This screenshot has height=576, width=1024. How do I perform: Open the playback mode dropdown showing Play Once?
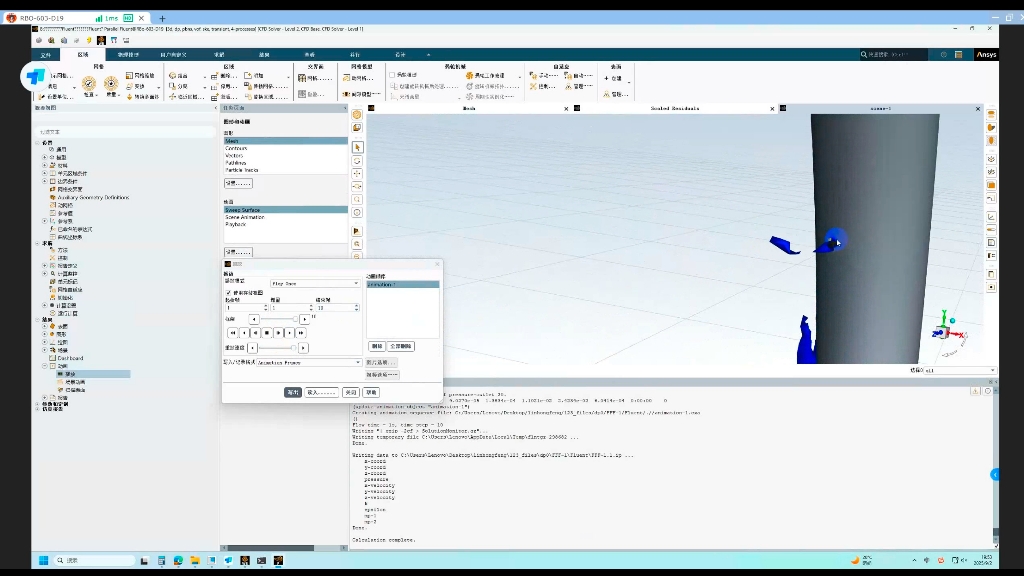click(315, 283)
